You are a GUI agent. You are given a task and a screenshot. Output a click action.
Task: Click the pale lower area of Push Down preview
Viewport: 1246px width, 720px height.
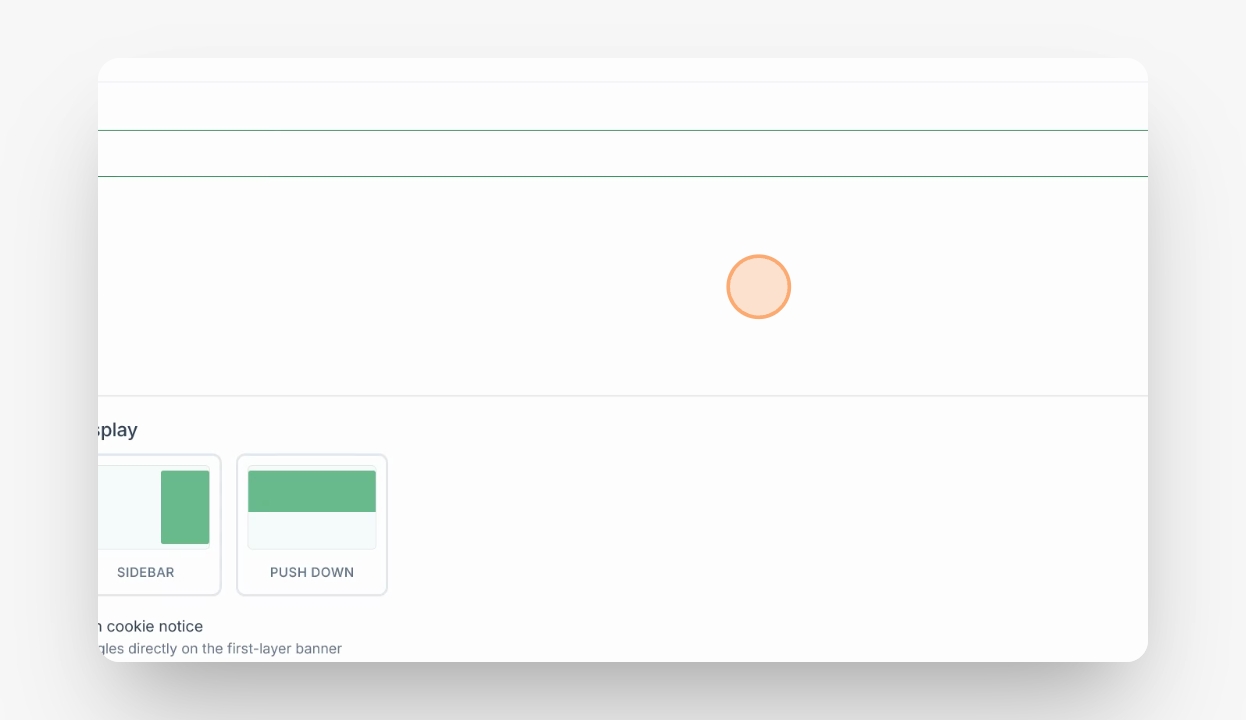312,530
